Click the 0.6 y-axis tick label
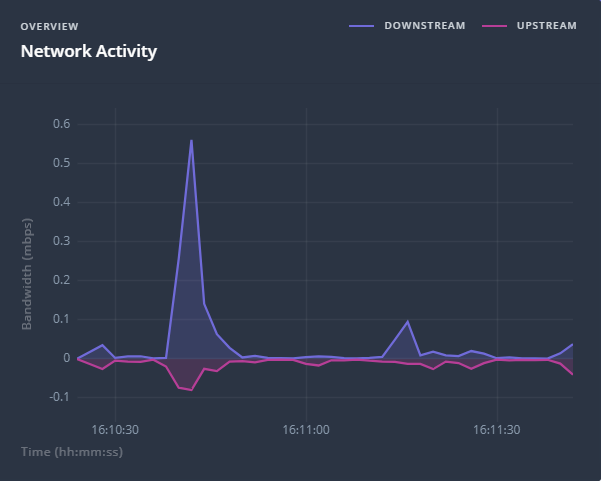This screenshot has height=481, width=602. coord(61,124)
